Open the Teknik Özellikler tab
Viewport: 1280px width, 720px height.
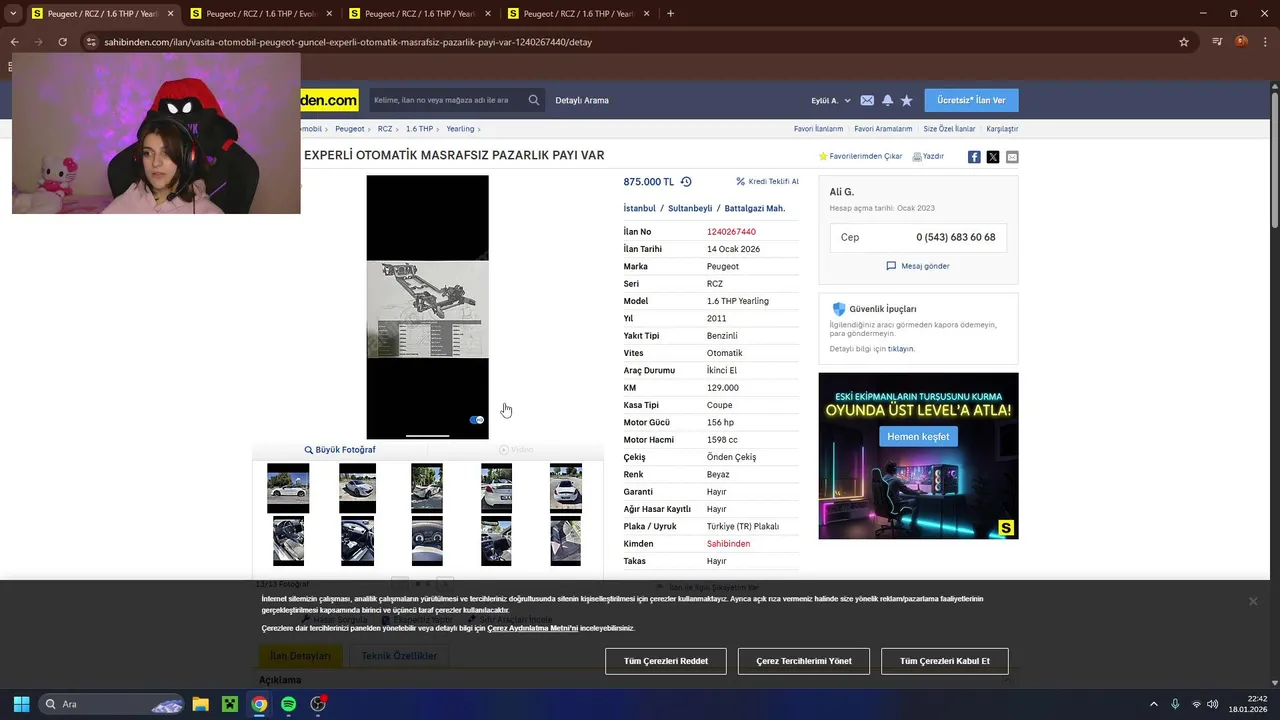[x=399, y=656]
